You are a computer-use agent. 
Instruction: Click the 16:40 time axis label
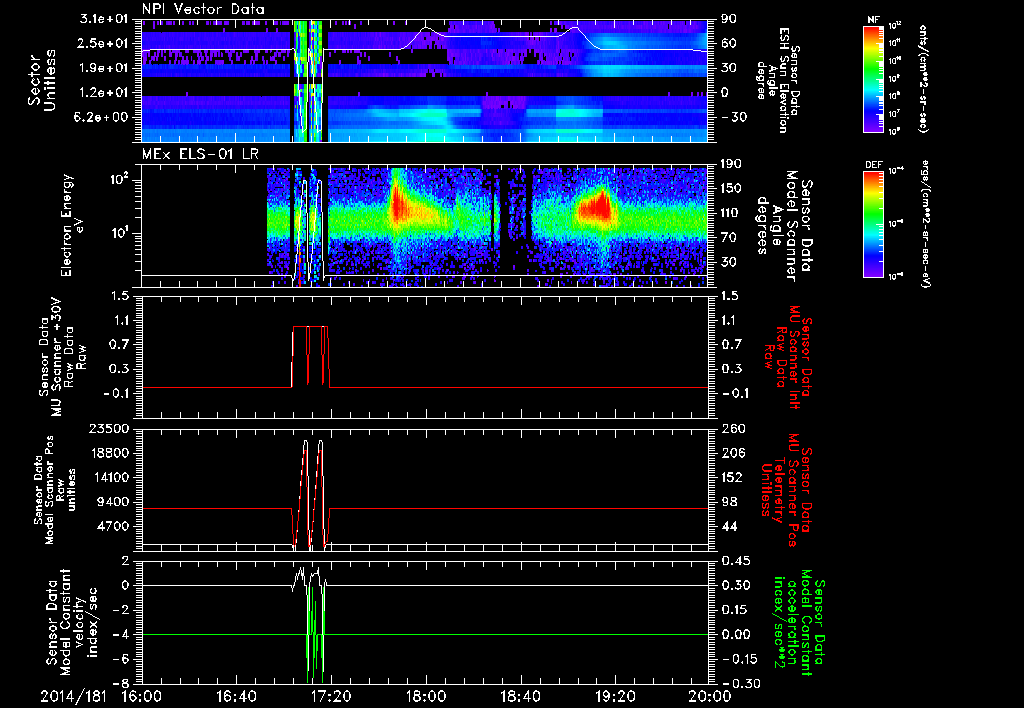click(x=236, y=696)
